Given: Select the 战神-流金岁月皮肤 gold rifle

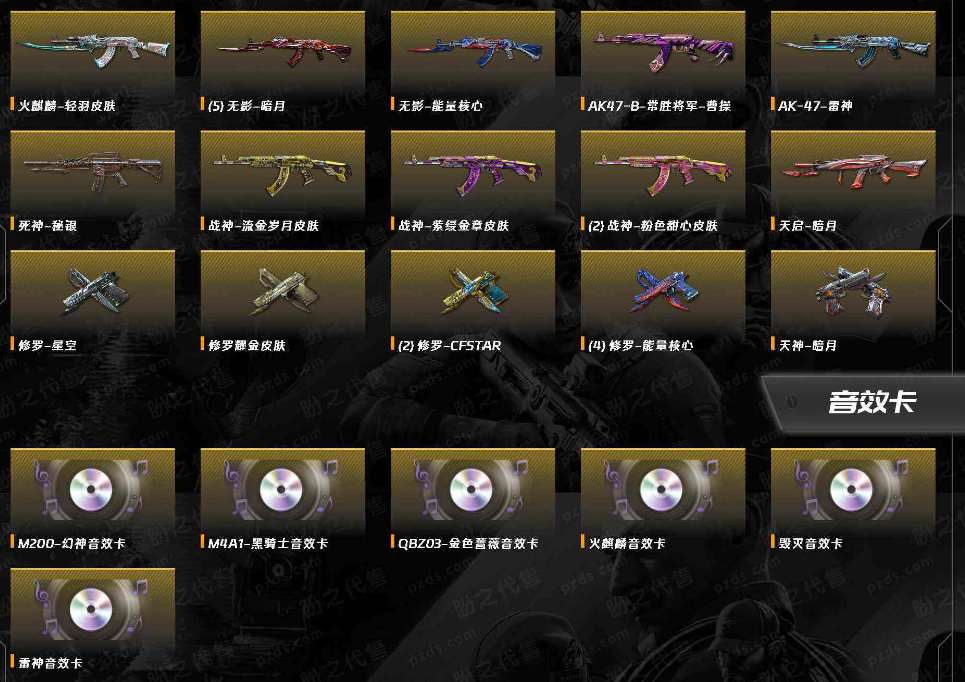Looking at the screenshot, I should 283,172.
